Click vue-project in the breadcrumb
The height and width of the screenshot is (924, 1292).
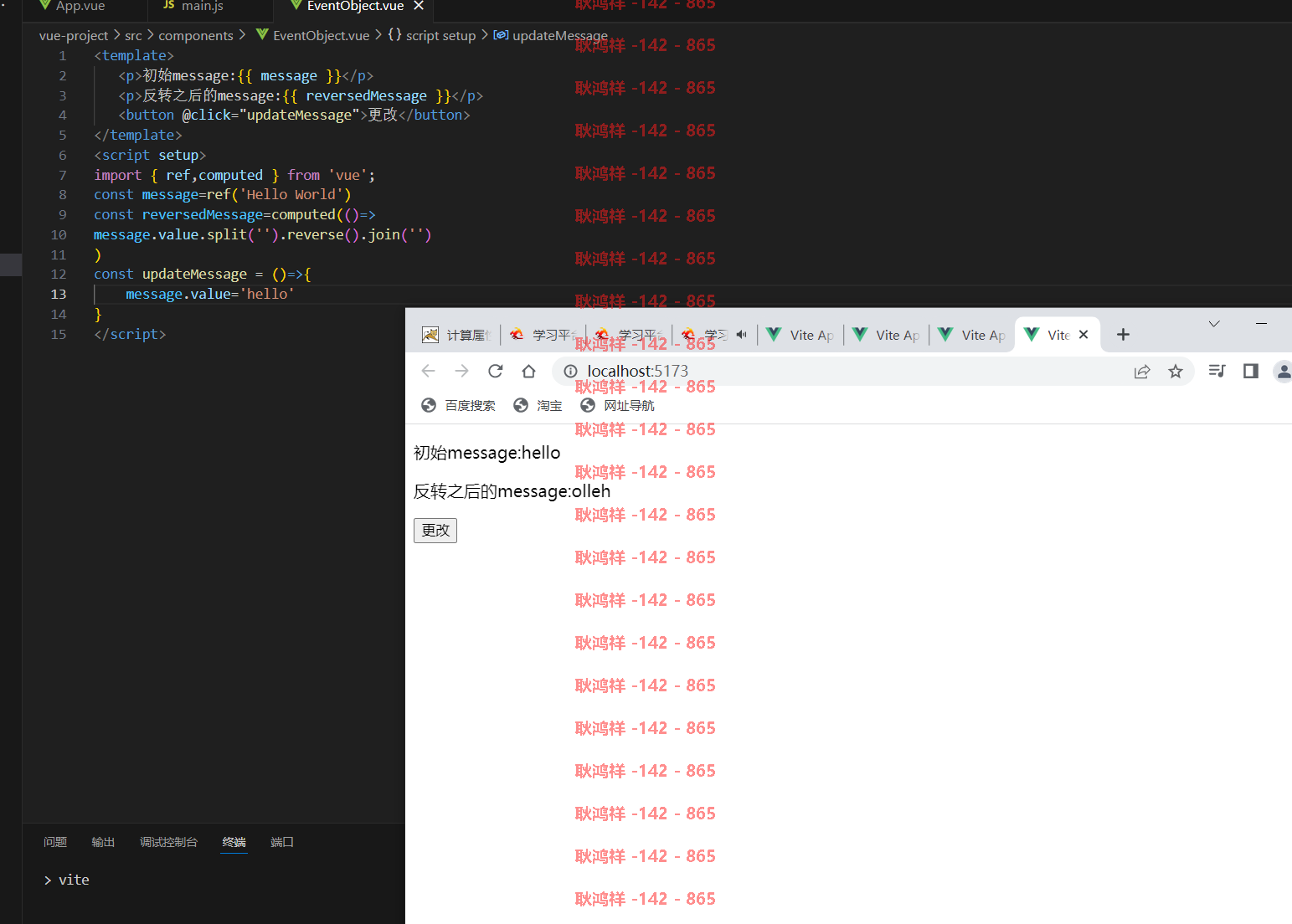pyautogui.click(x=74, y=35)
